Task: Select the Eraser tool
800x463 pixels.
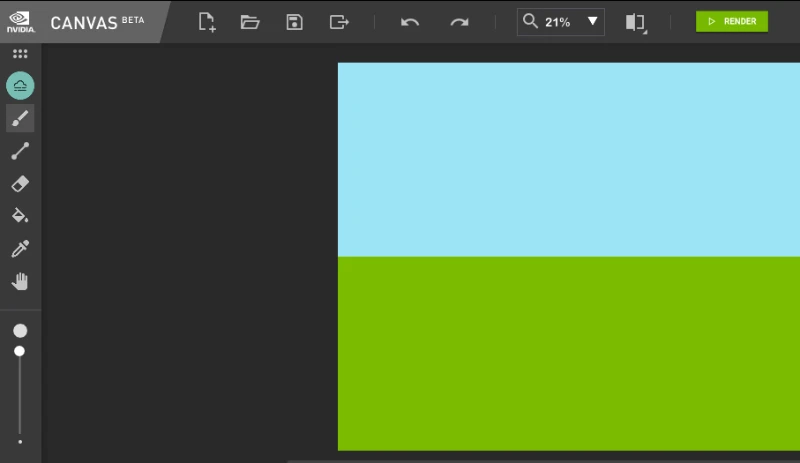Action: tap(20, 184)
